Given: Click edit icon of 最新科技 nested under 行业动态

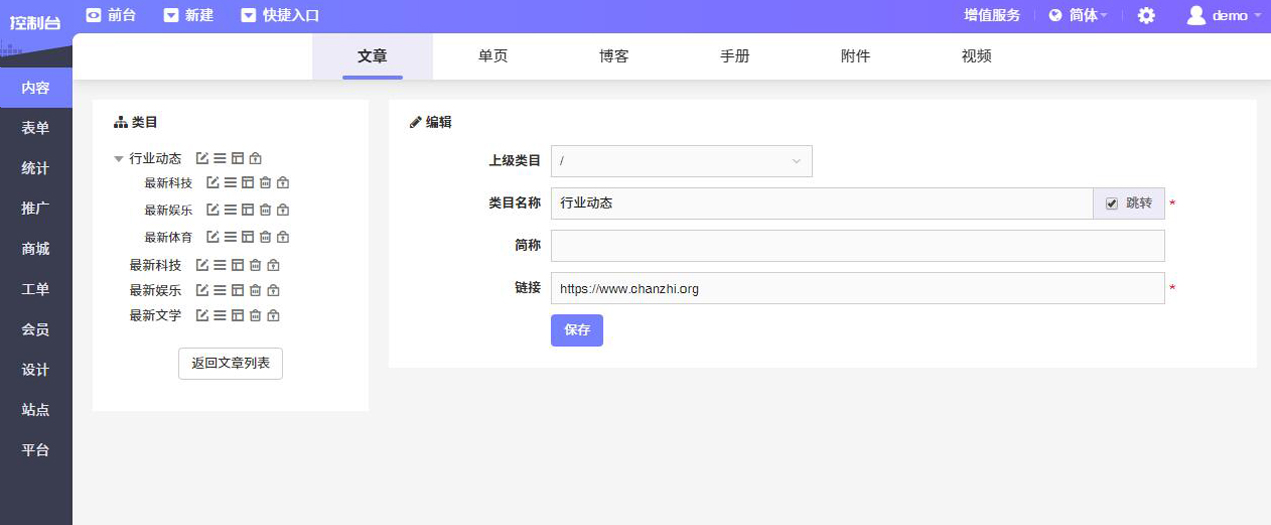Looking at the screenshot, I should click(212, 182).
